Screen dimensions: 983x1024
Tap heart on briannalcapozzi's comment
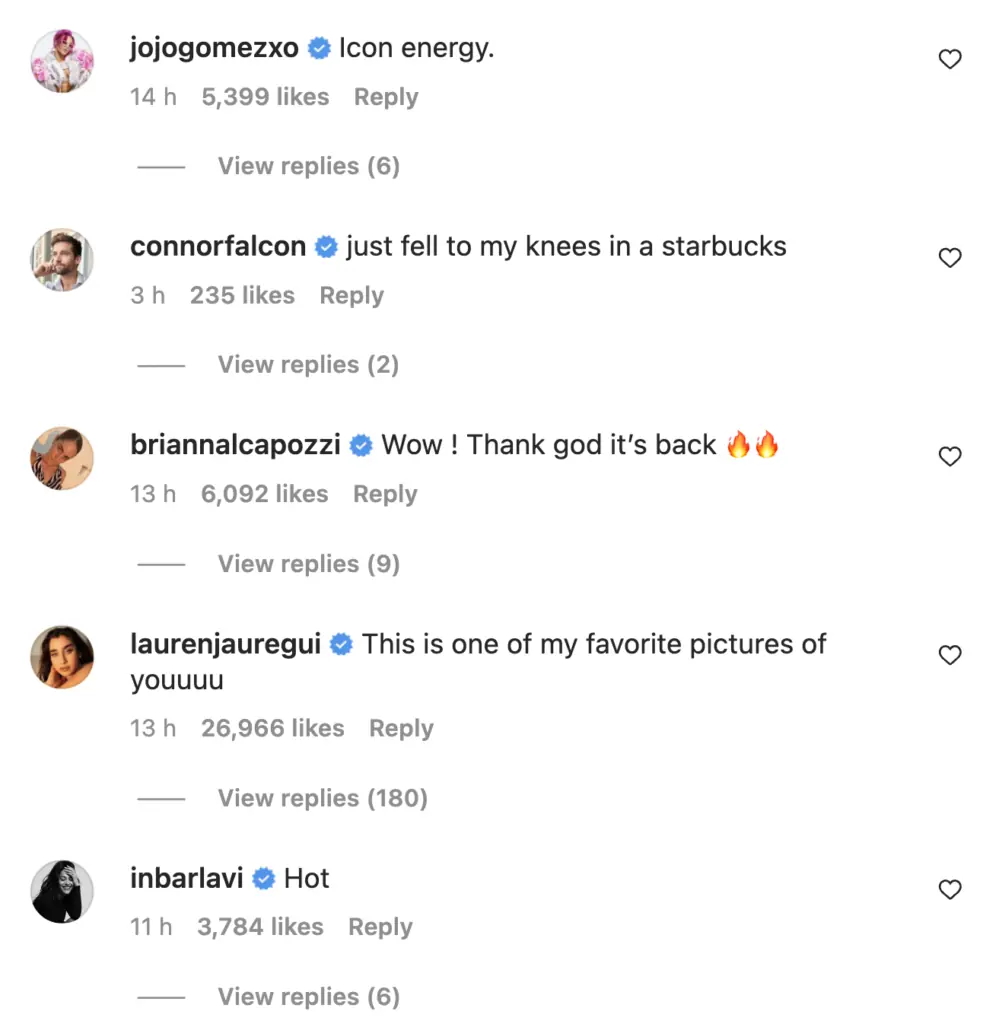pyautogui.click(x=949, y=457)
